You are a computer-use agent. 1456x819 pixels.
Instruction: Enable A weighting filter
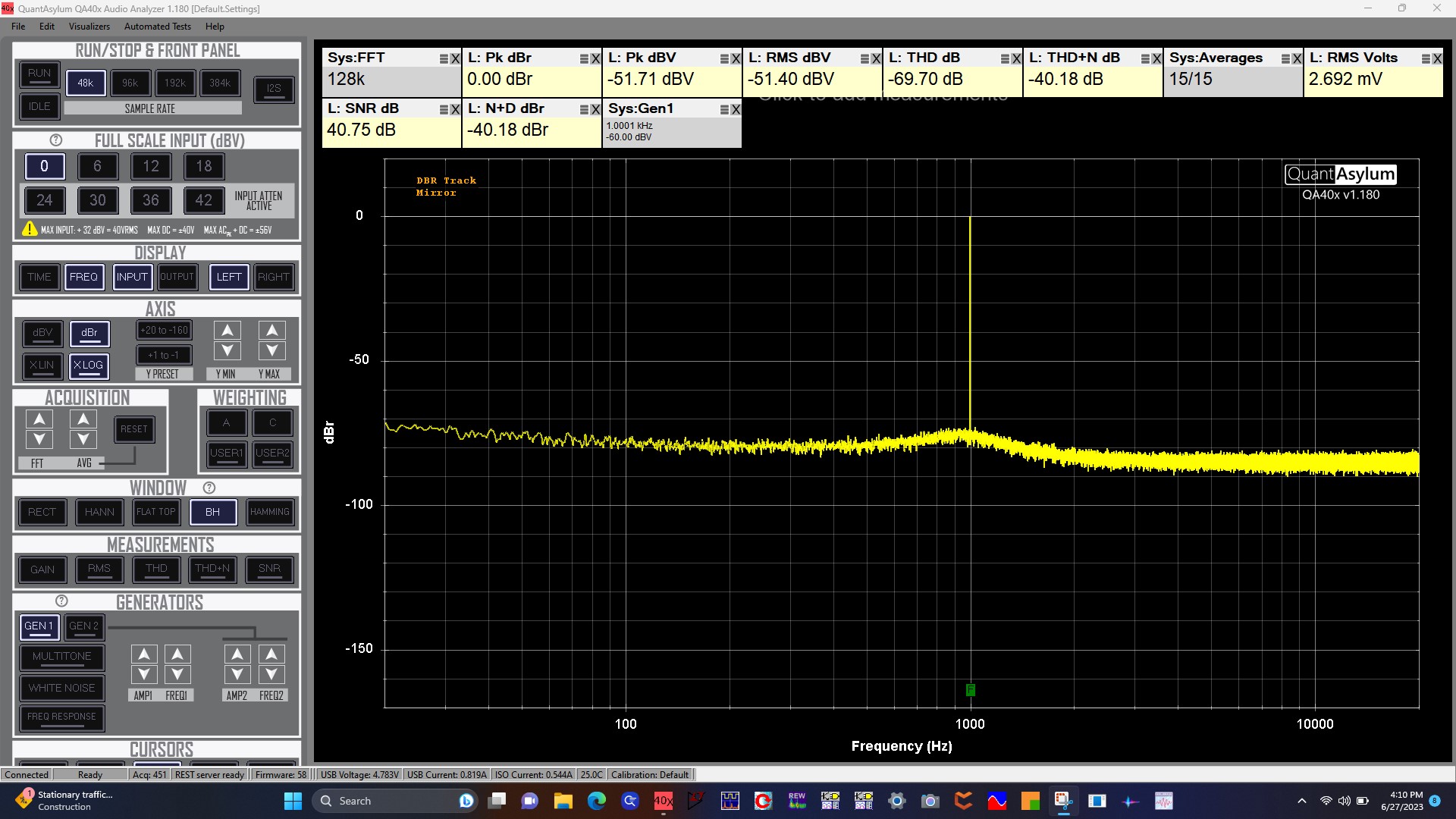click(x=226, y=422)
